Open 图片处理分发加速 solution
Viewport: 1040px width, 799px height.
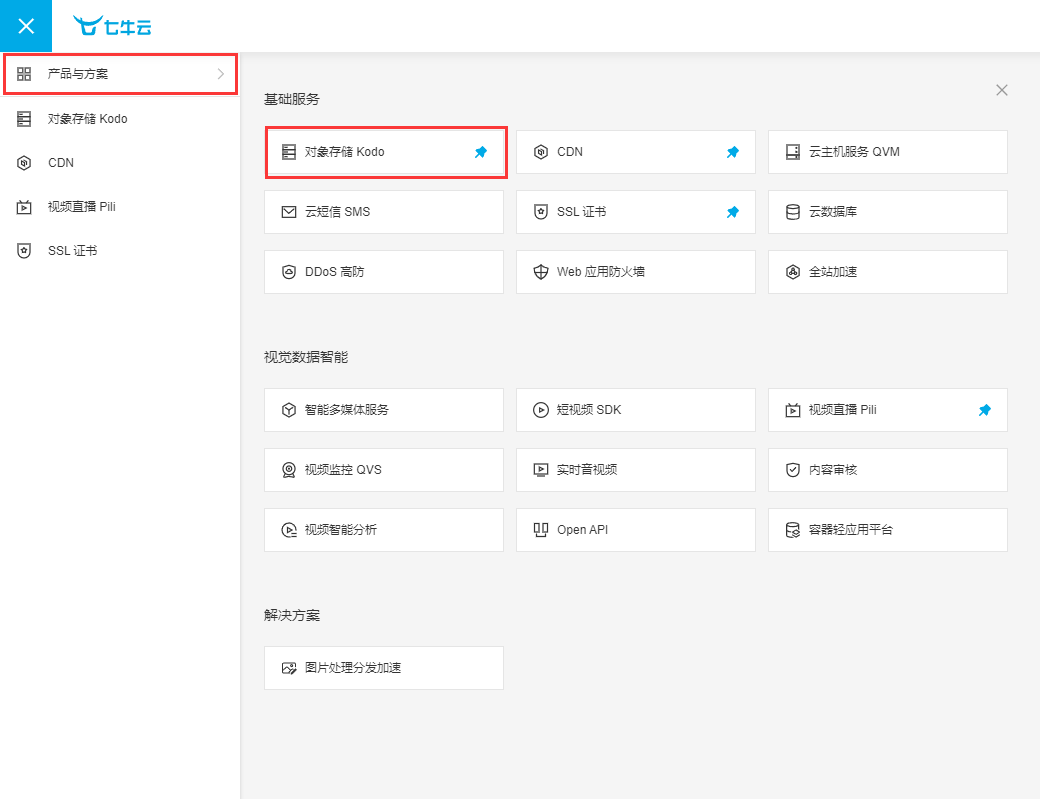click(383, 668)
